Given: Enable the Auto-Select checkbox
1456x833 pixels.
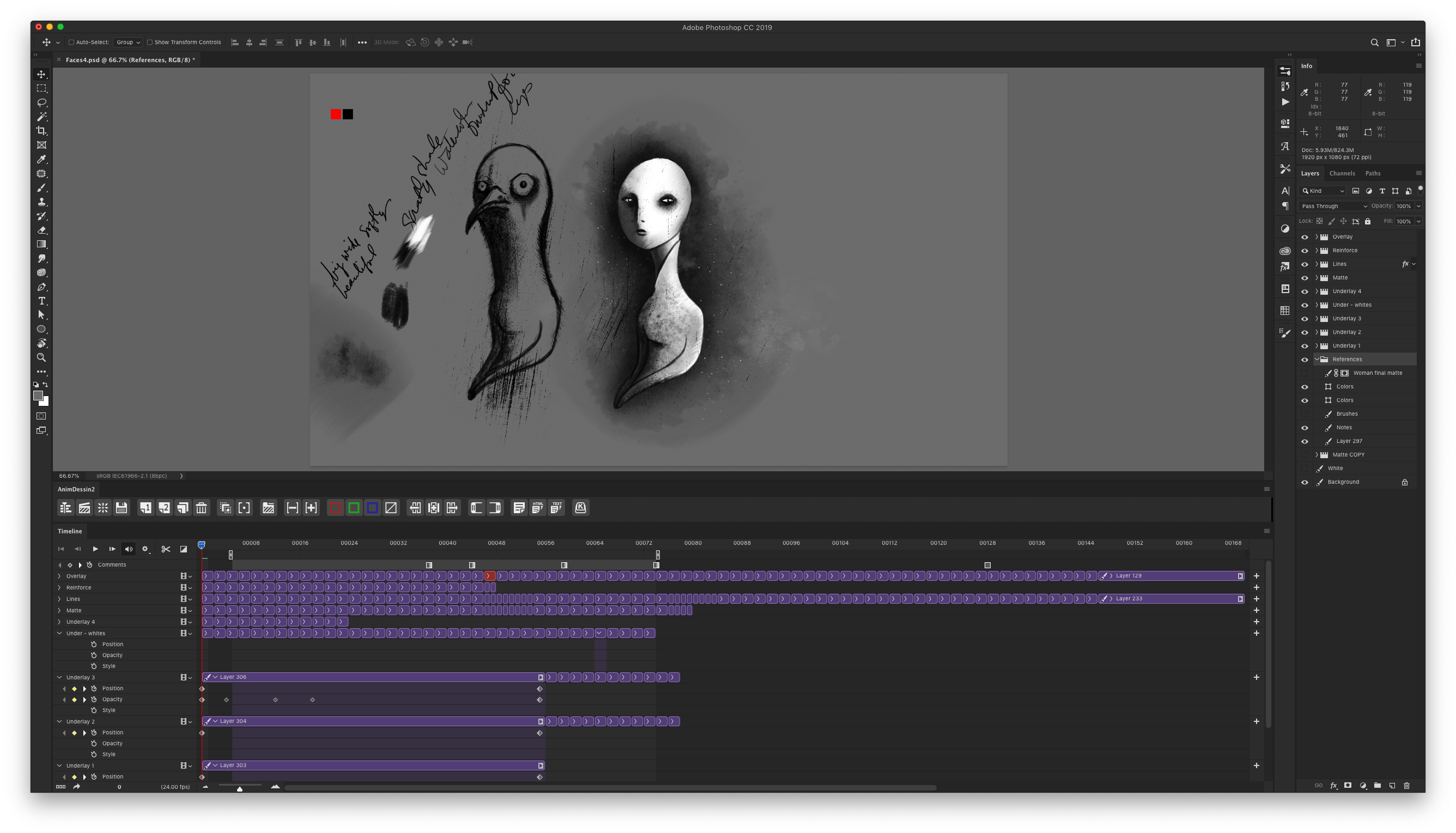Looking at the screenshot, I should (71, 42).
